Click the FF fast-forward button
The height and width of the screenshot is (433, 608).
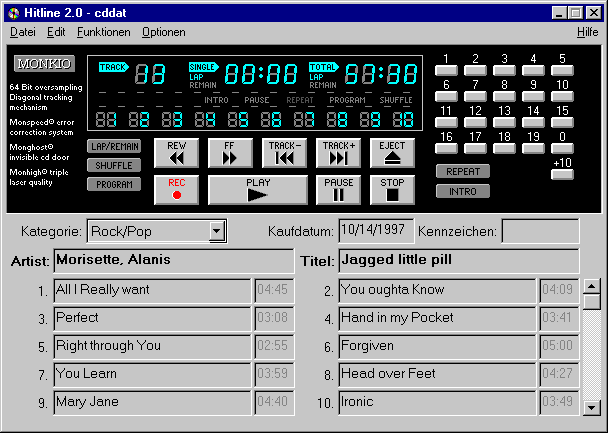230,153
